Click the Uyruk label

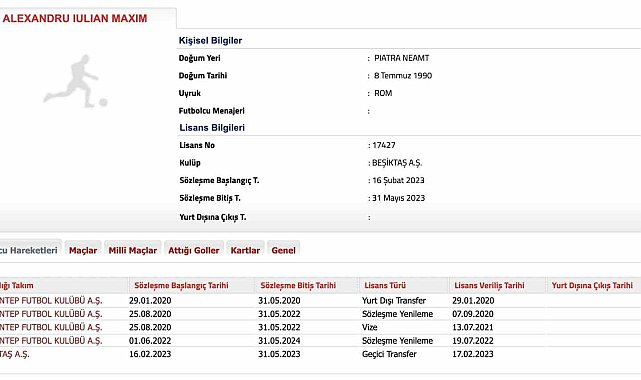coord(190,93)
